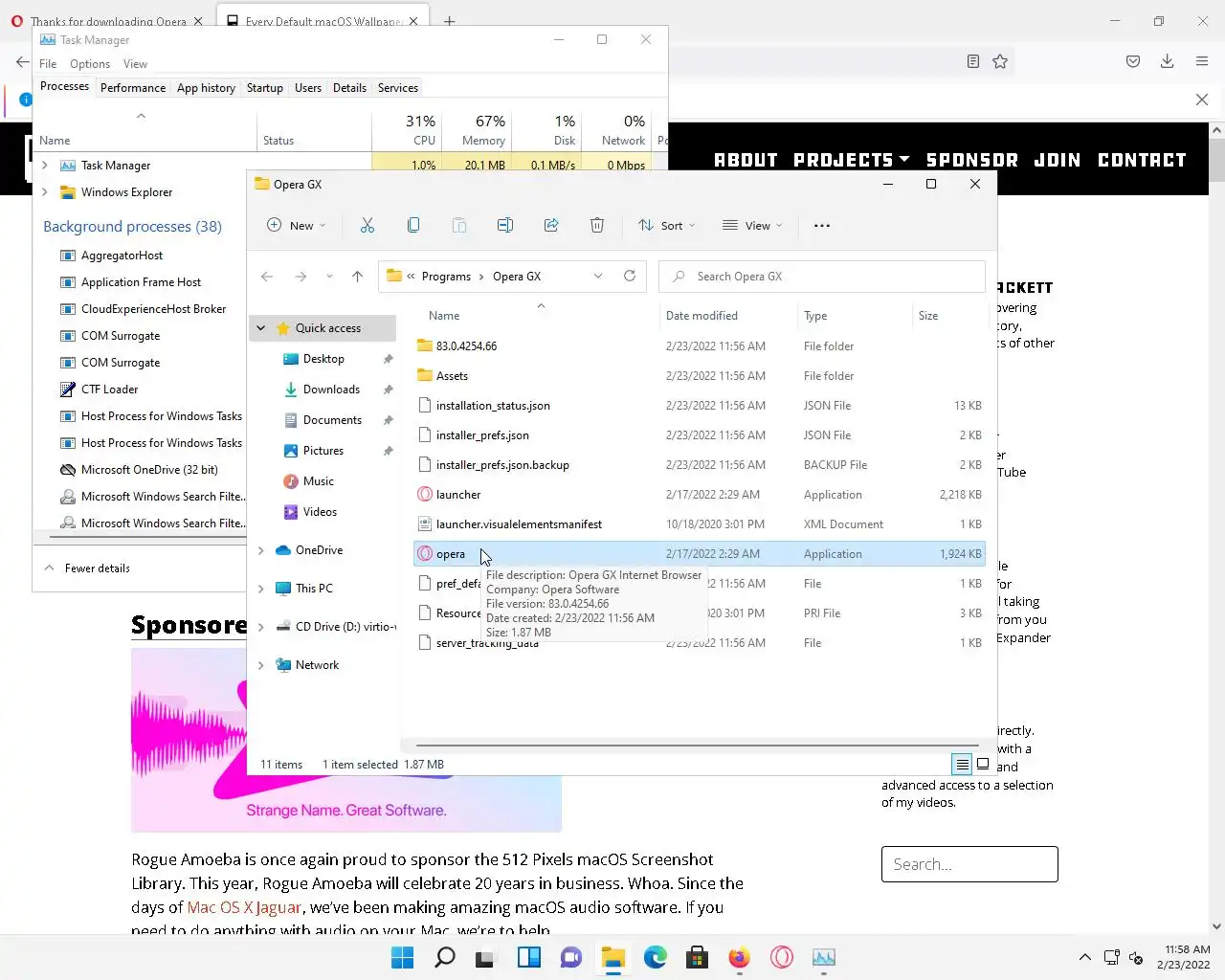Go up one folder with Up arrow
Viewport: 1225px width, 980px height.
[x=358, y=277]
